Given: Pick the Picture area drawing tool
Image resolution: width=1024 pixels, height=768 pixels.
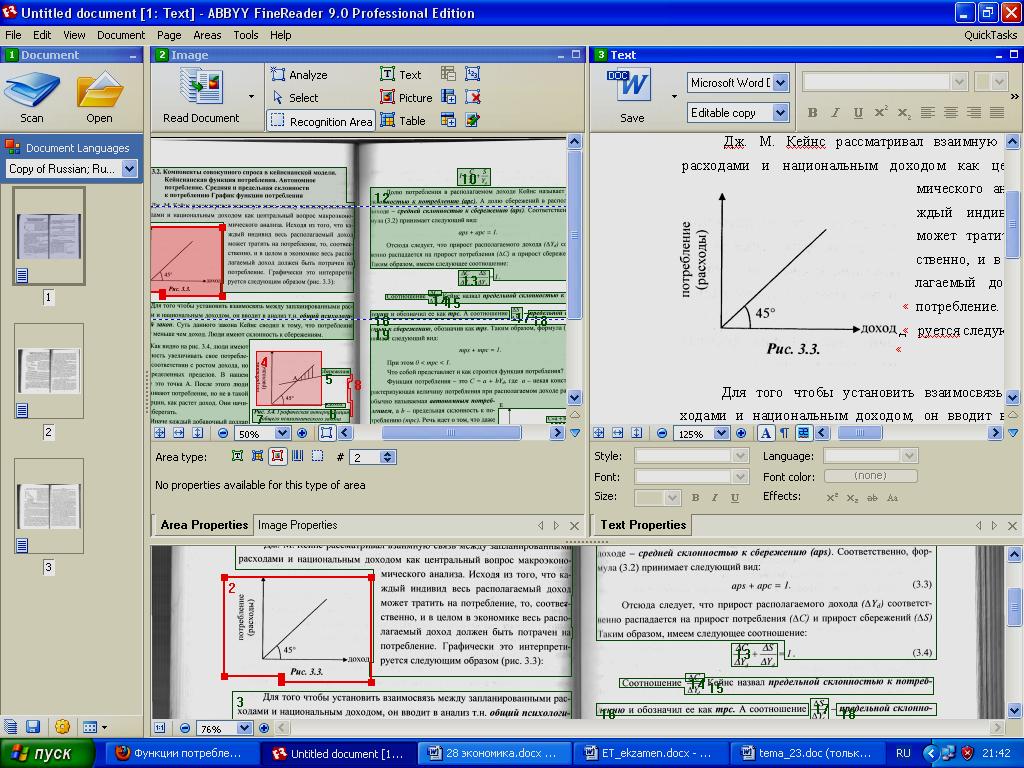Looking at the screenshot, I should (x=406, y=97).
